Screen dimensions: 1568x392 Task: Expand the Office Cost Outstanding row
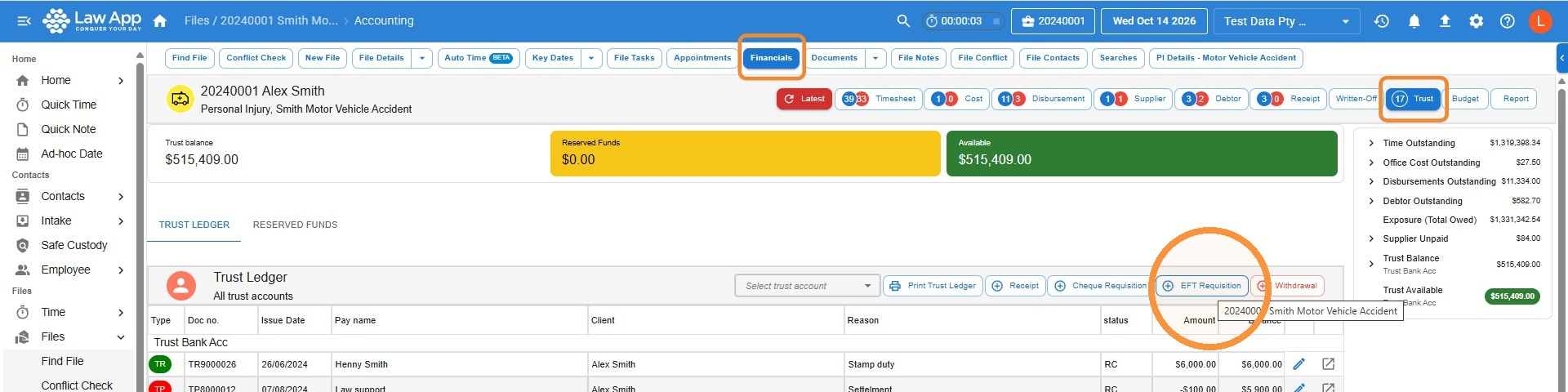(1371, 163)
